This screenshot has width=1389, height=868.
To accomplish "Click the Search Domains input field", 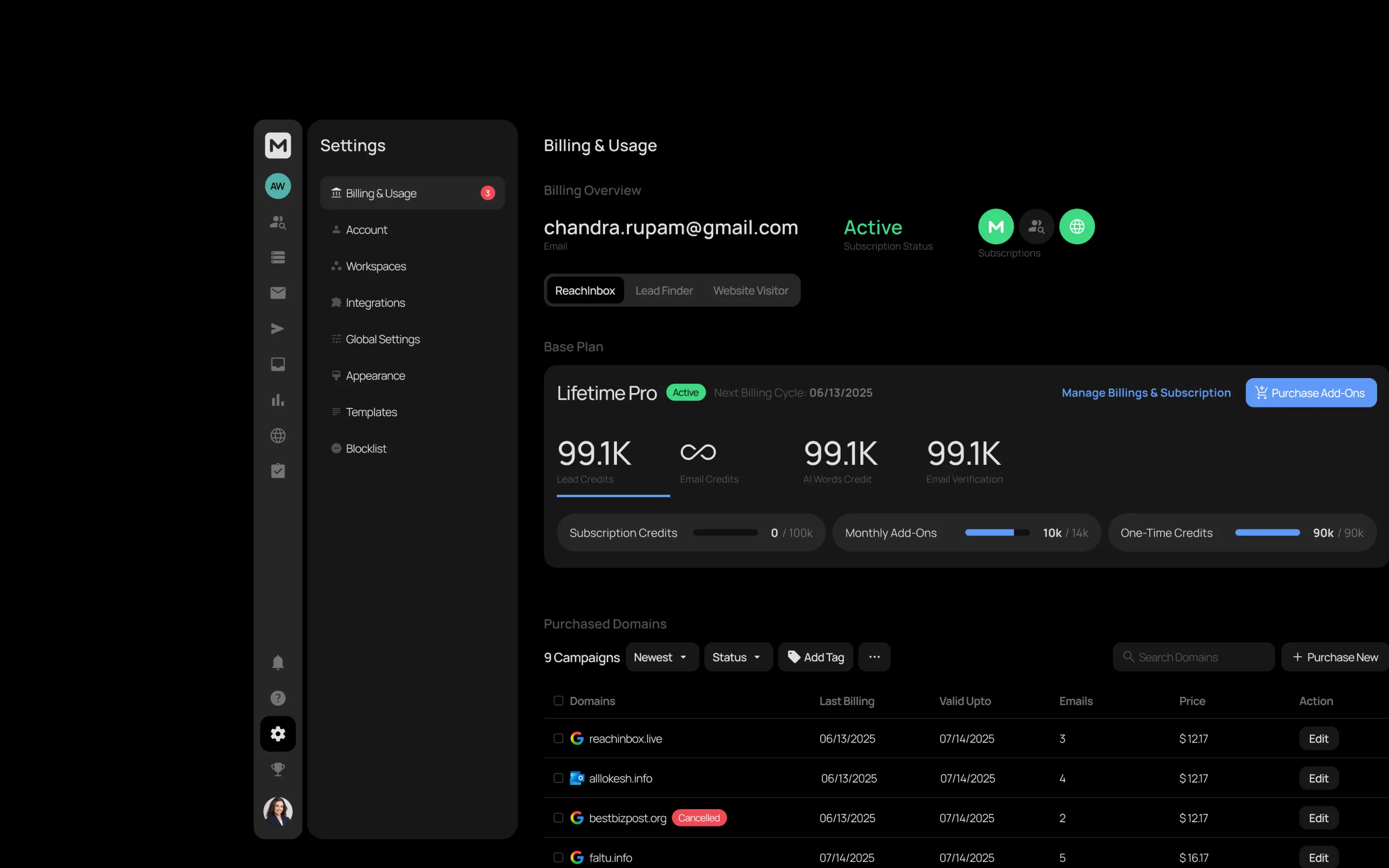I will coord(1194,657).
